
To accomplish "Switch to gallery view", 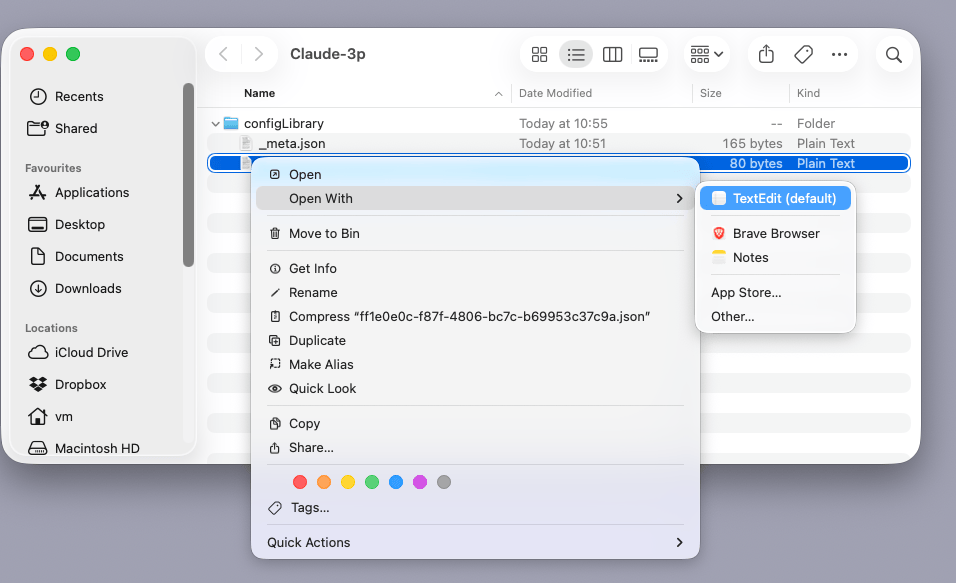I will click(648, 54).
